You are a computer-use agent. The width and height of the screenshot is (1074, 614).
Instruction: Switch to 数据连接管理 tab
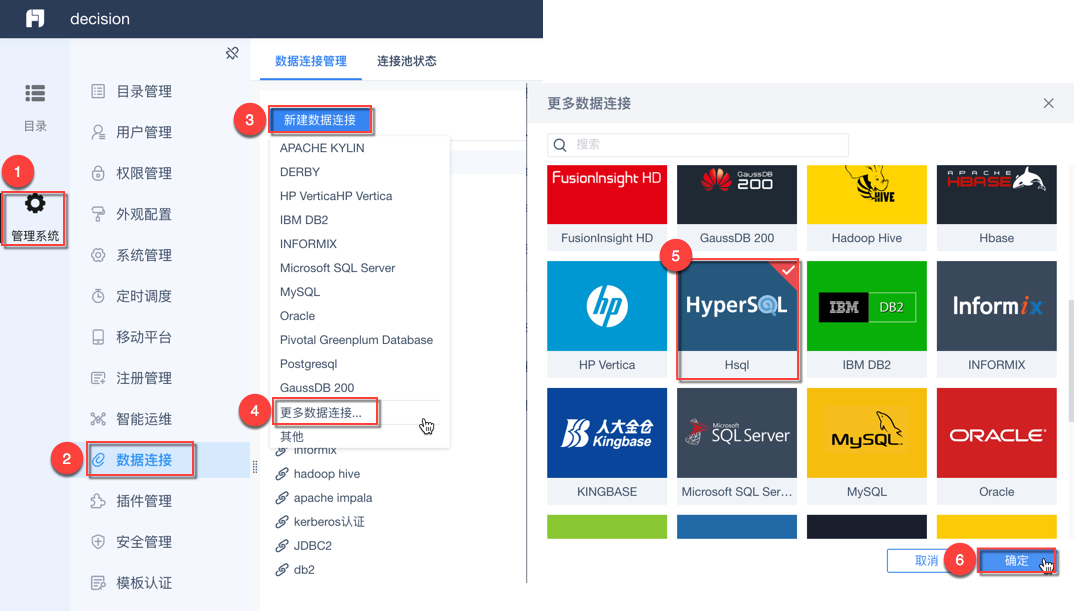(311, 61)
